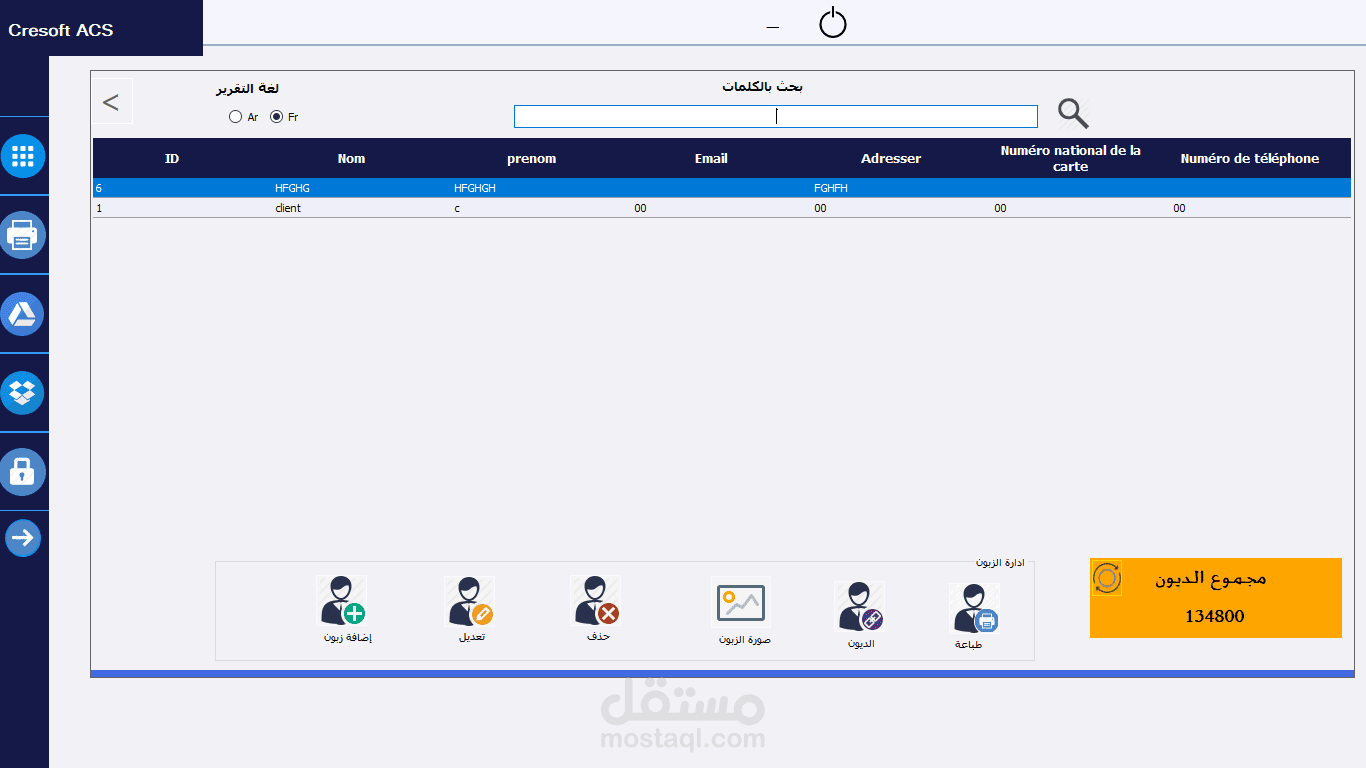
Task: Click in the keyword search field
Action: (x=776, y=117)
